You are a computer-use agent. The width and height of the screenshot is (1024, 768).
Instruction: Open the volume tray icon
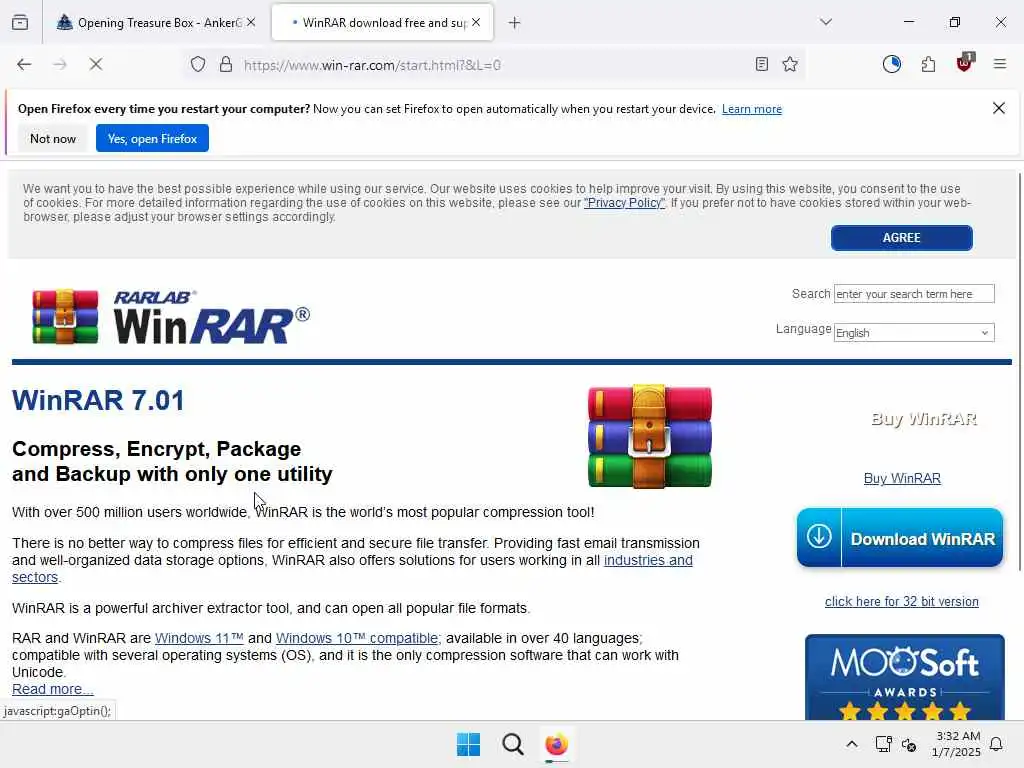908,744
